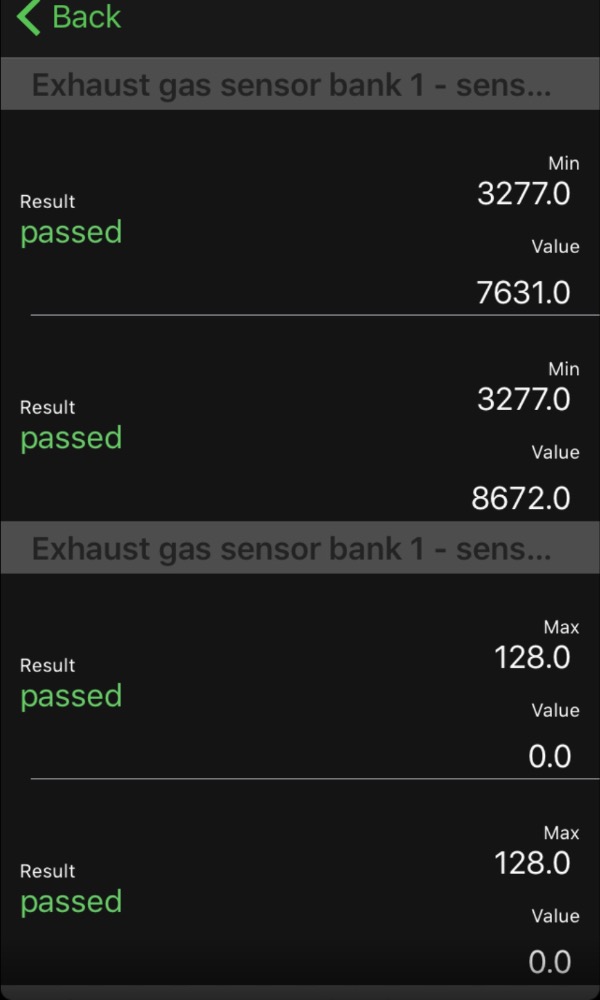Tap the passed result beside value 8672.0
The image size is (600, 1000).
[71, 439]
